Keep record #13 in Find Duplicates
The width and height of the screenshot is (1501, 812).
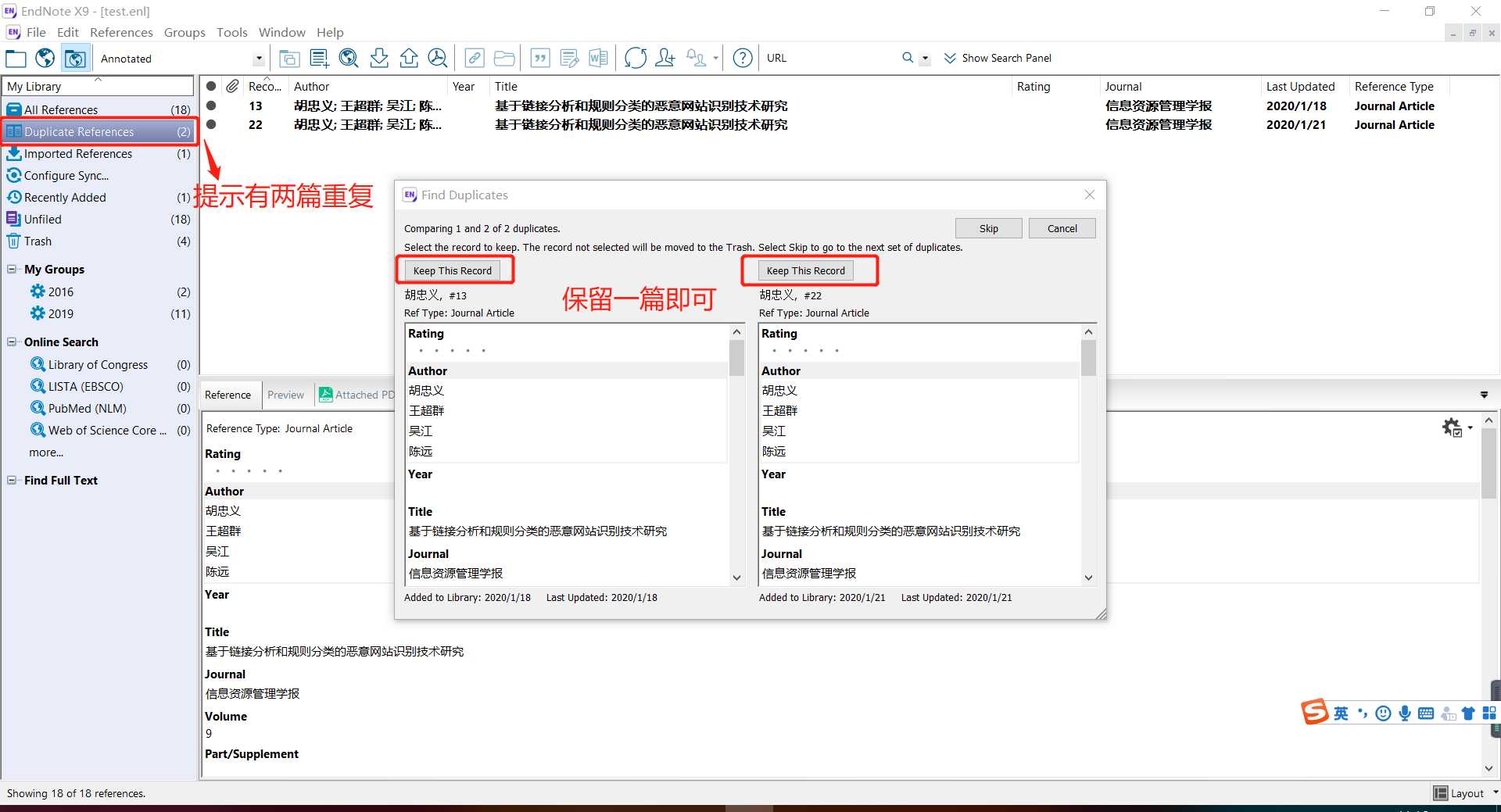(x=453, y=270)
